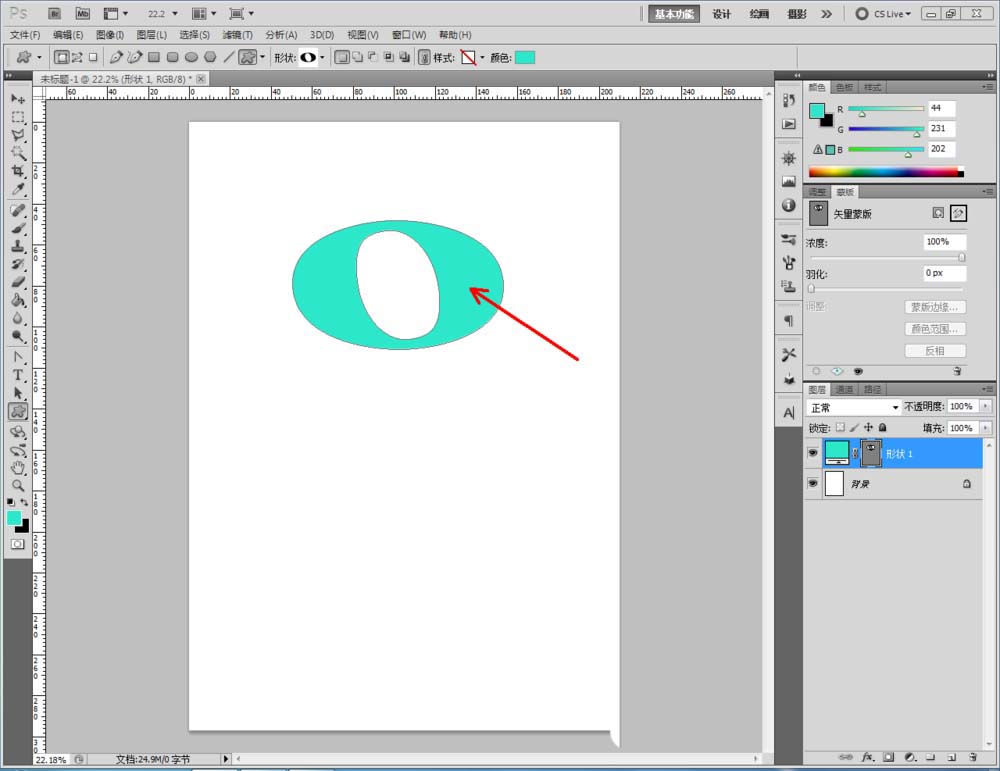Choose the Line tool in options bar
Screen dimensions: 1000x771
tap(228, 57)
